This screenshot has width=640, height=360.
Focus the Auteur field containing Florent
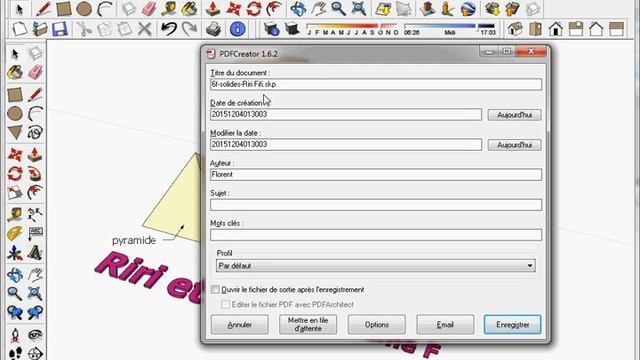point(376,175)
